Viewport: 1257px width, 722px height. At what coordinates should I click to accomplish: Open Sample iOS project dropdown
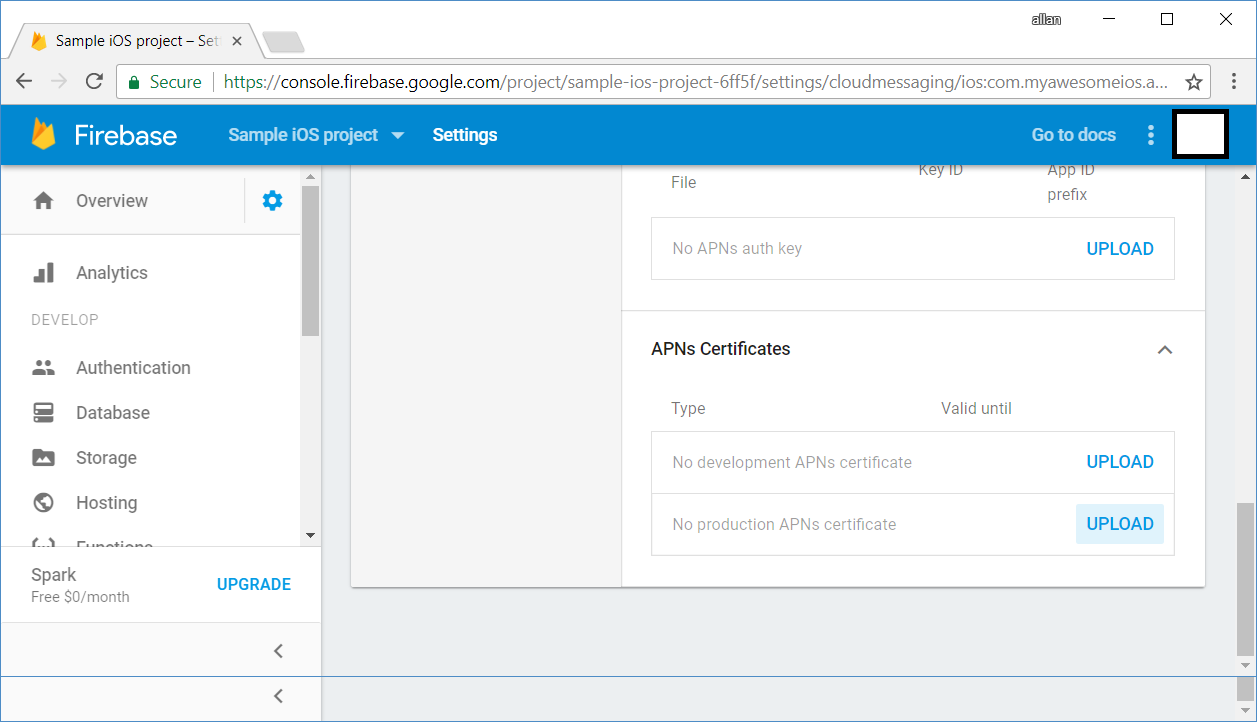[316, 135]
